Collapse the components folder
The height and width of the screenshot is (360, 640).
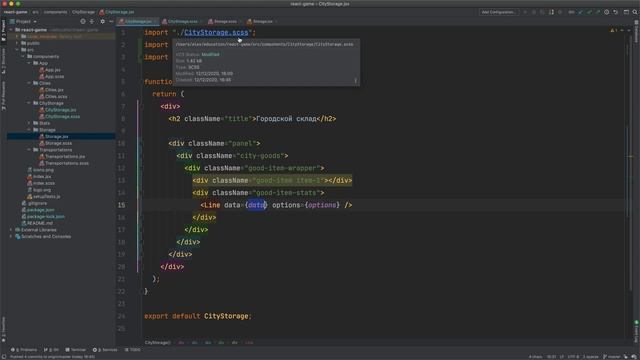point(23,56)
